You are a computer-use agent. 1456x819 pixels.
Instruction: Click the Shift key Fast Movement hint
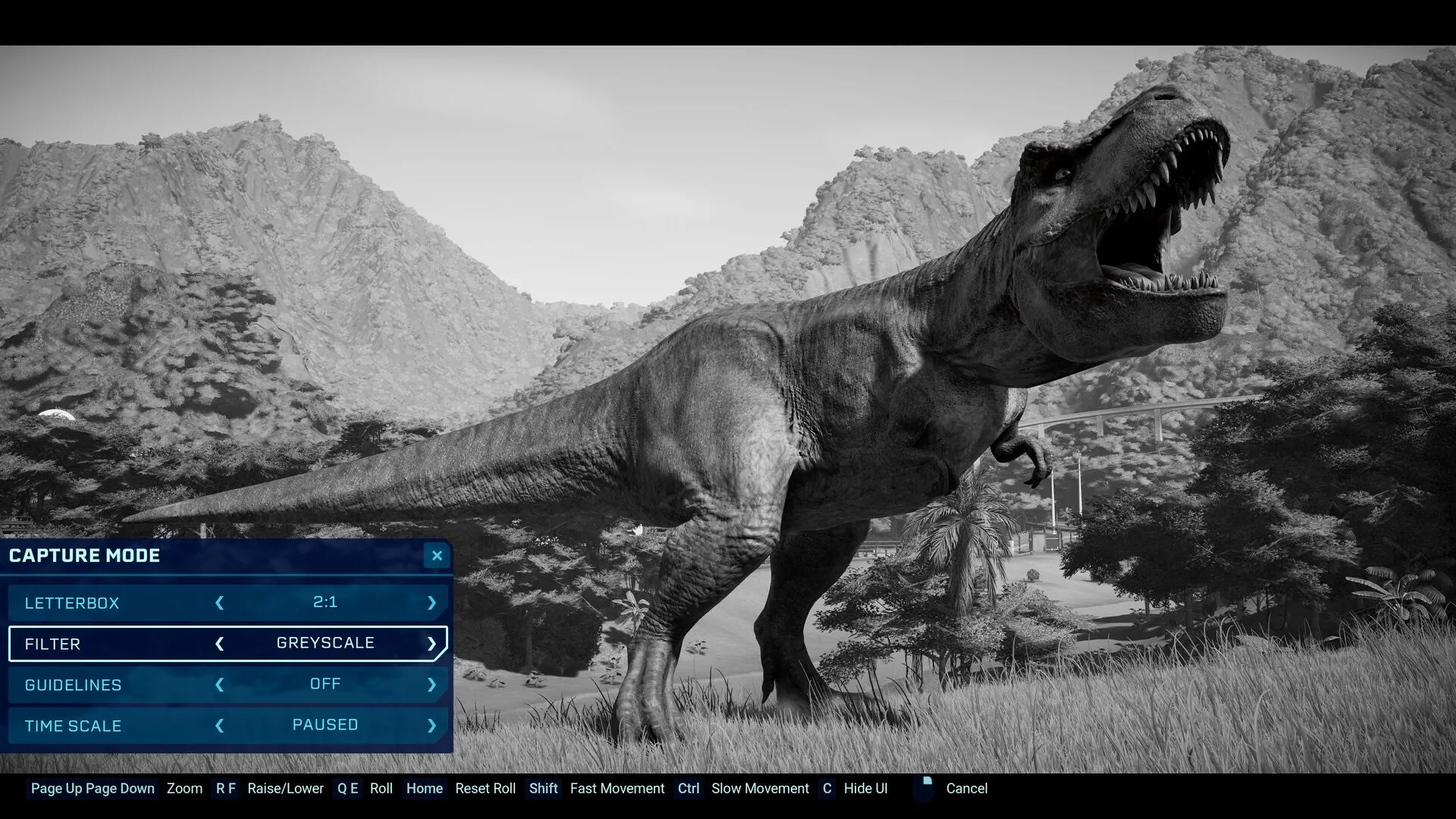coord(543,789)
